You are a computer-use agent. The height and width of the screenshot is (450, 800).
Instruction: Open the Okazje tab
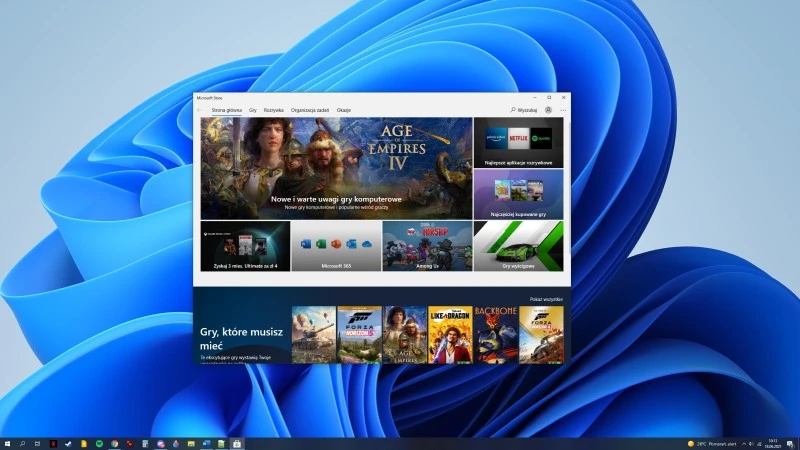pyautogui.click(x=343, y=110)
